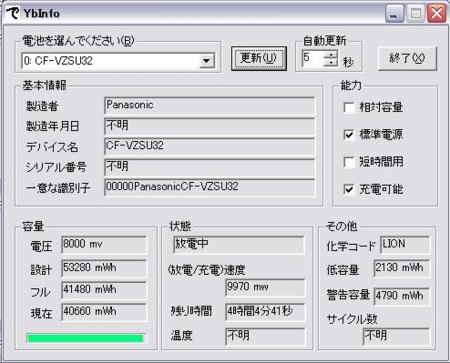Click the 9970 mw discharge rate value
The image size is (450, 363).
(x=265, y=288)
